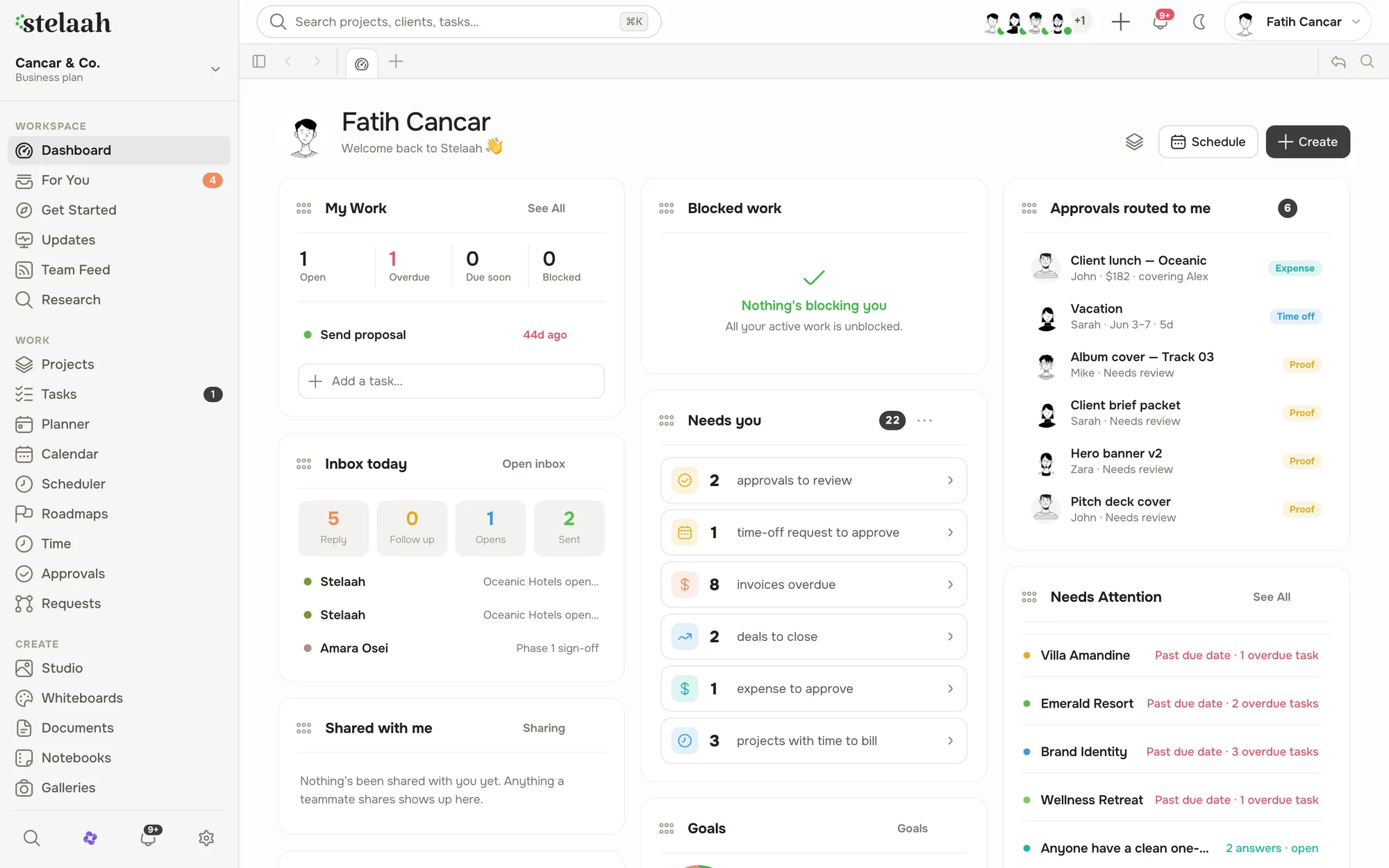The image size is (1389, 868).
Task: Open Send proposal task
Action: pos(451,335)
